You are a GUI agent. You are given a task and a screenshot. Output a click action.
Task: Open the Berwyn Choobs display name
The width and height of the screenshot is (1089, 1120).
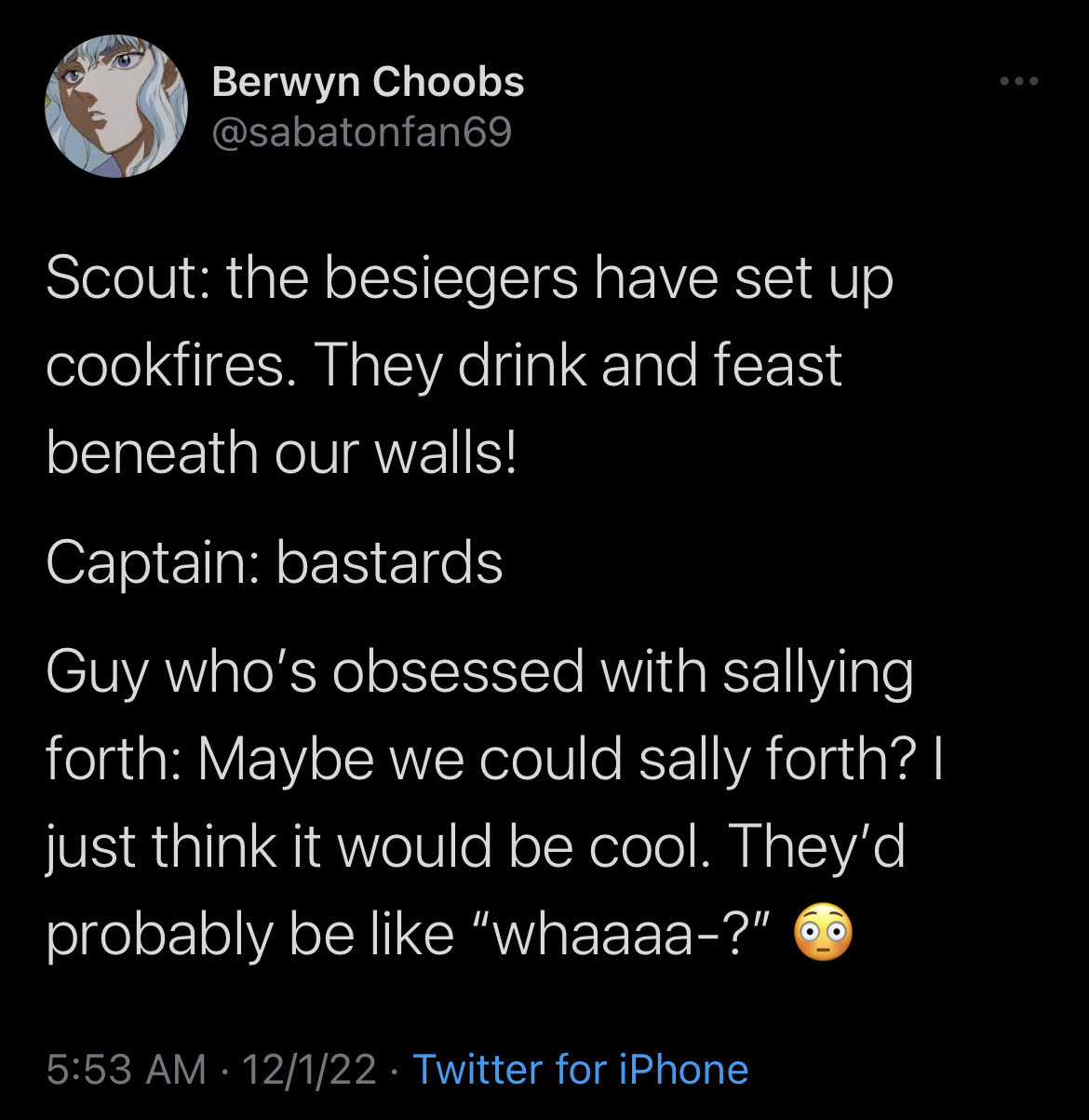click(368, 82)
